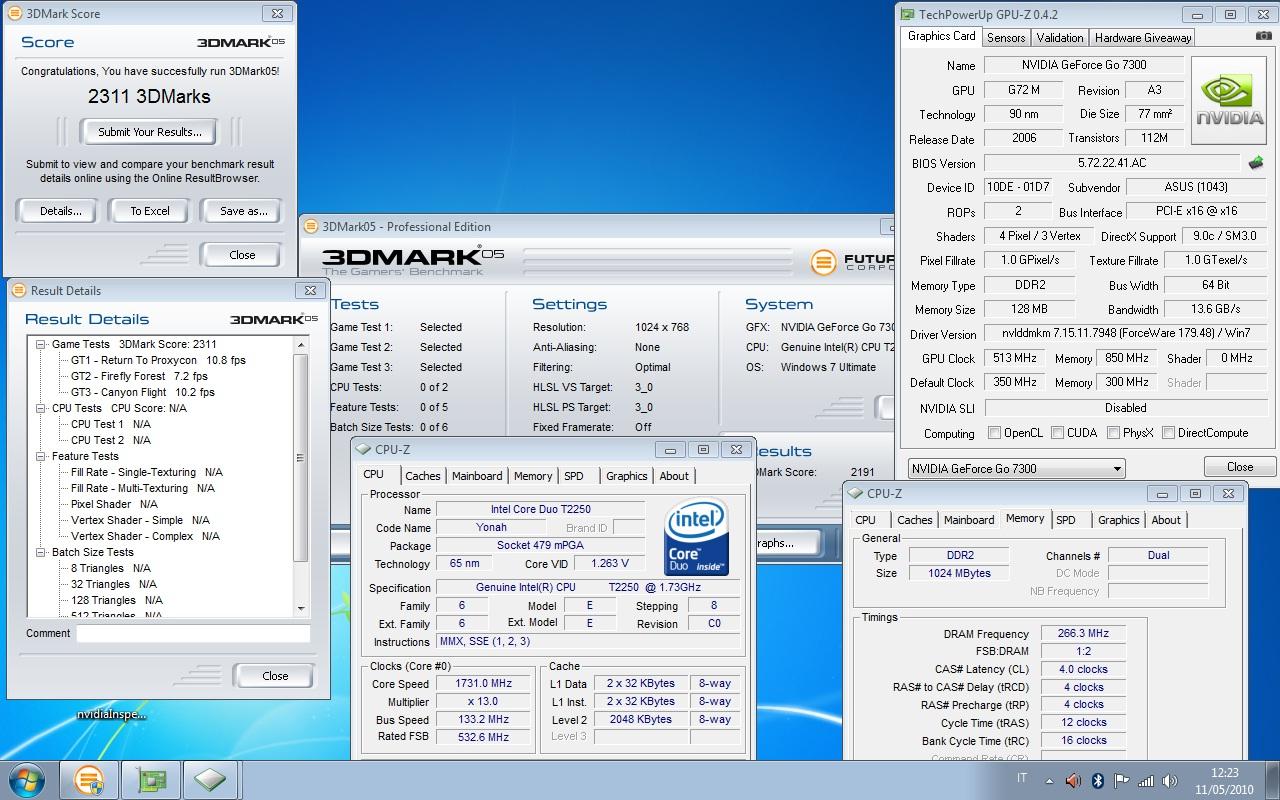Click the save BIOS chip icon in GPU-Z
Viewport: 1280px width, 800px height.
click(1256, 162)
